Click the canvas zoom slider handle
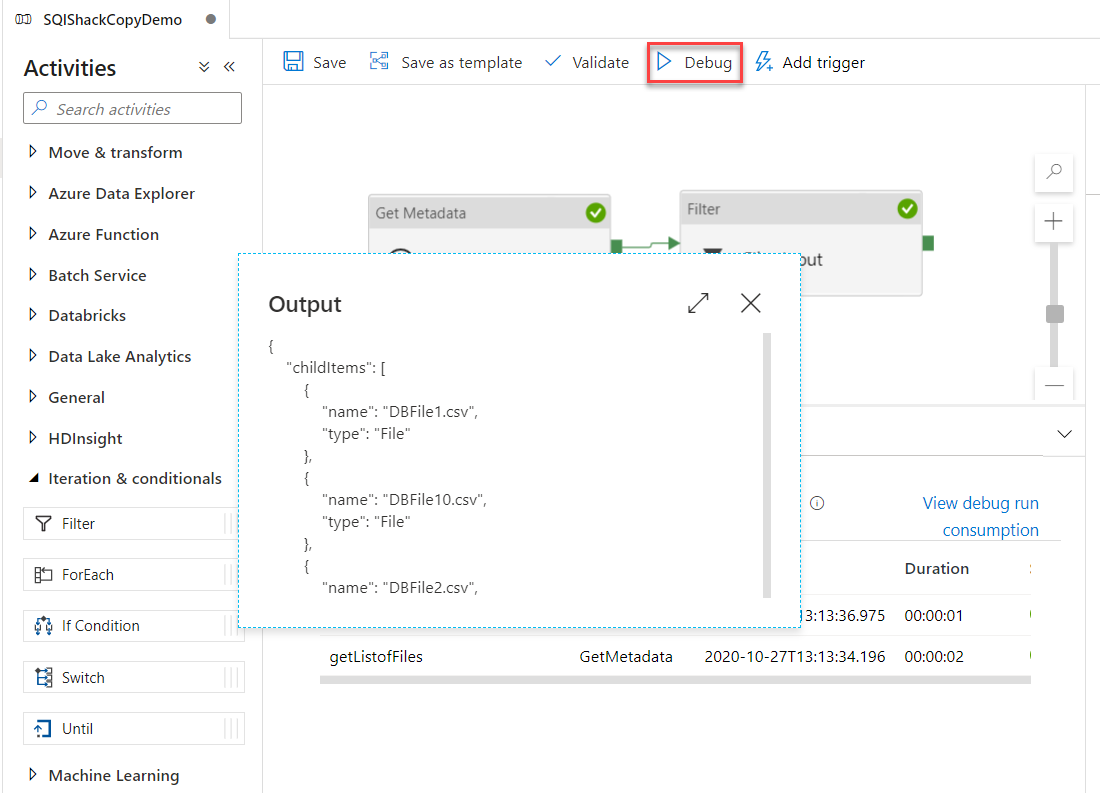Viewport: 1100px width, 793px height. [x=1054, y=314]
